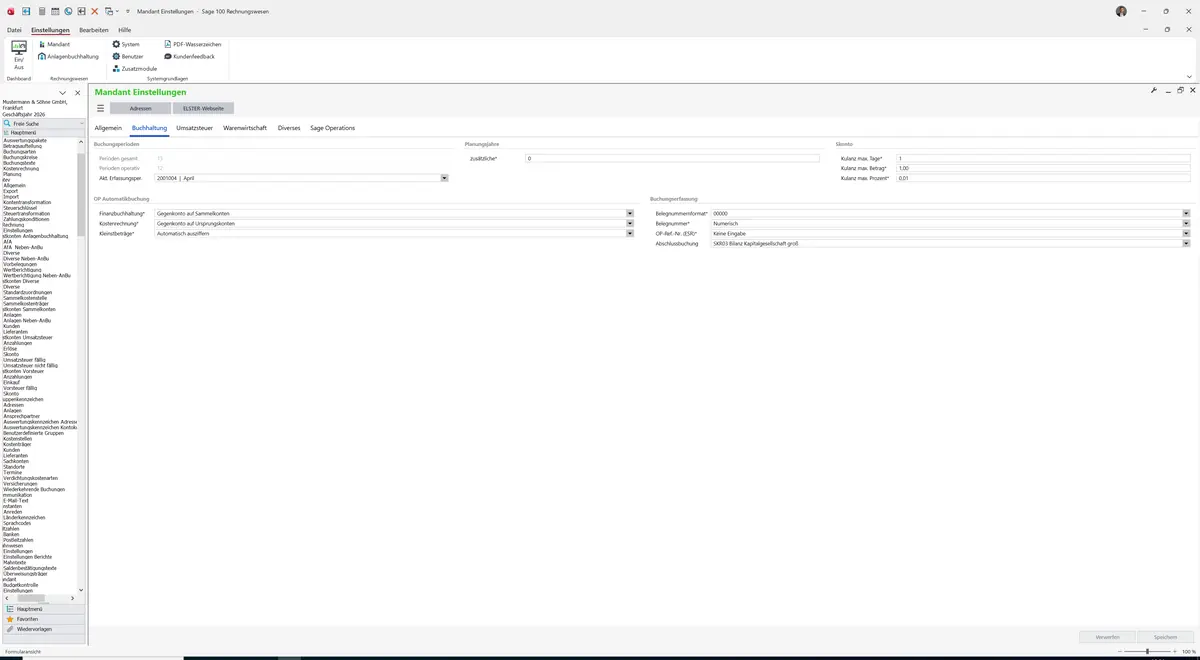Click the calendar icon in quick access toolbar

point(54,11)
